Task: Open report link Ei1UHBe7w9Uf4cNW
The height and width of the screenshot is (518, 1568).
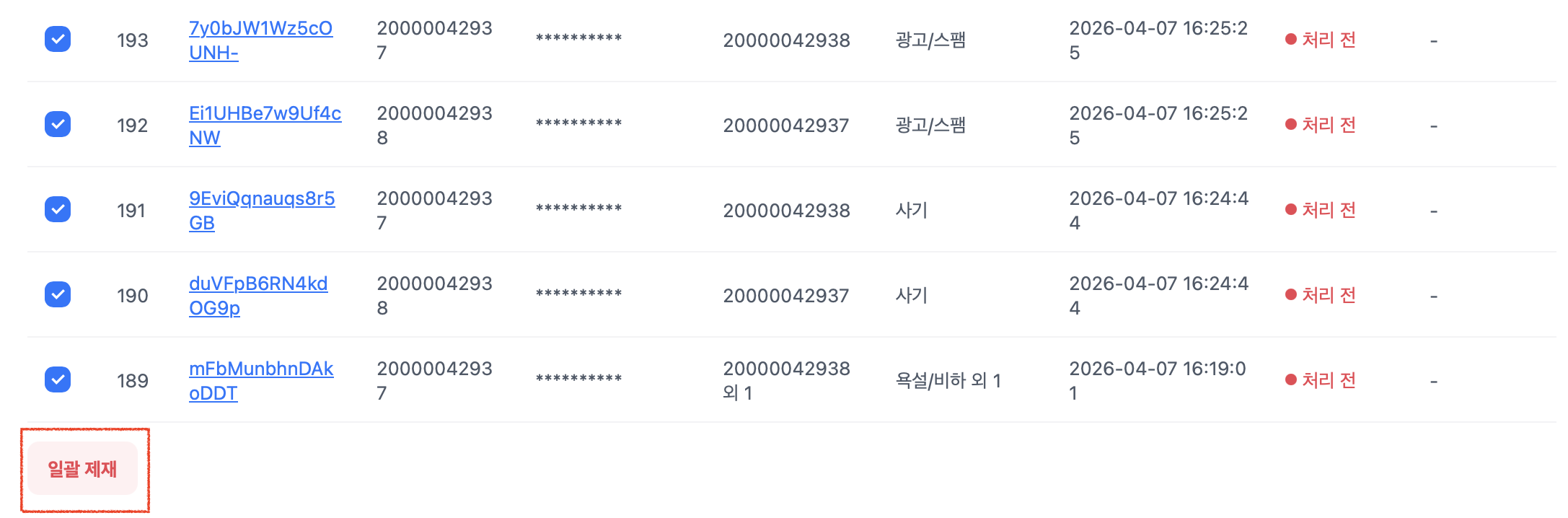Action: [x=264, y=114]
